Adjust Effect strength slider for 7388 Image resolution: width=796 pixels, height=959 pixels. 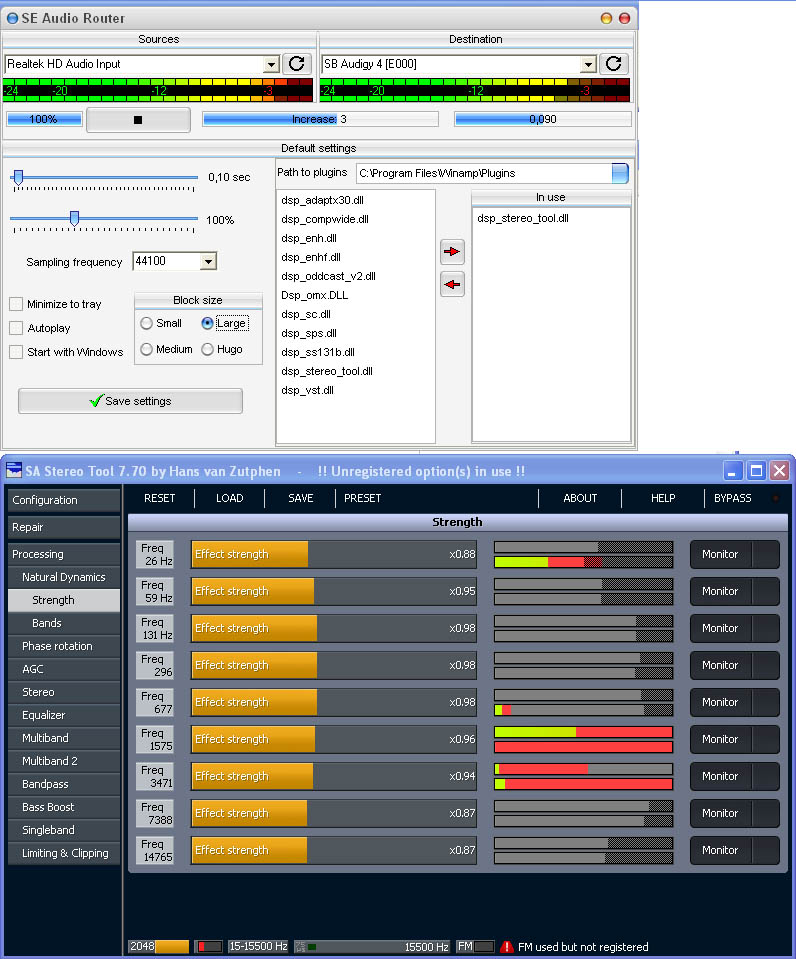(x=333, y=813)
